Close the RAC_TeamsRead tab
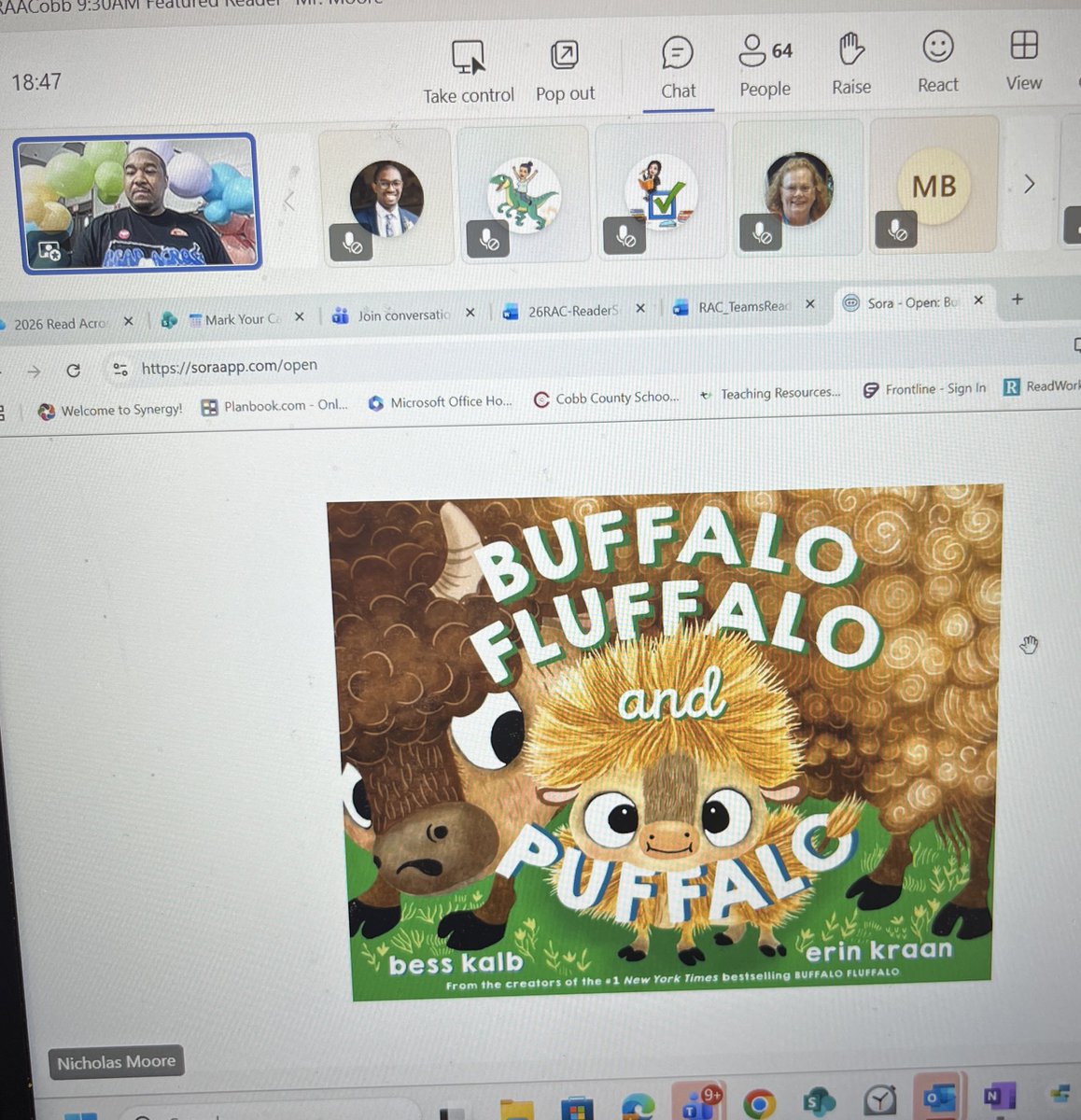 810,304
